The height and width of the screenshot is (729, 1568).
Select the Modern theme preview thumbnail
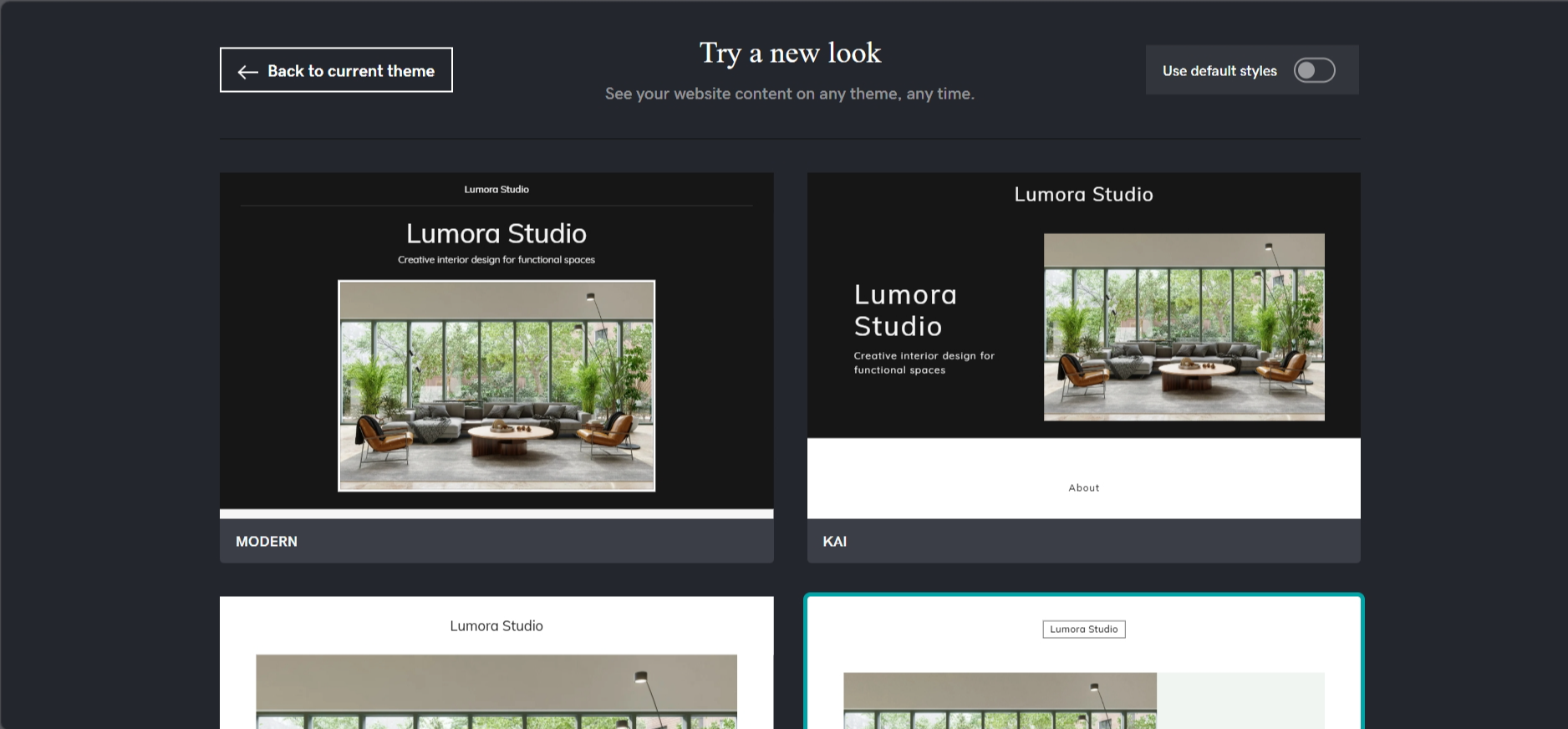coord(496,345)
